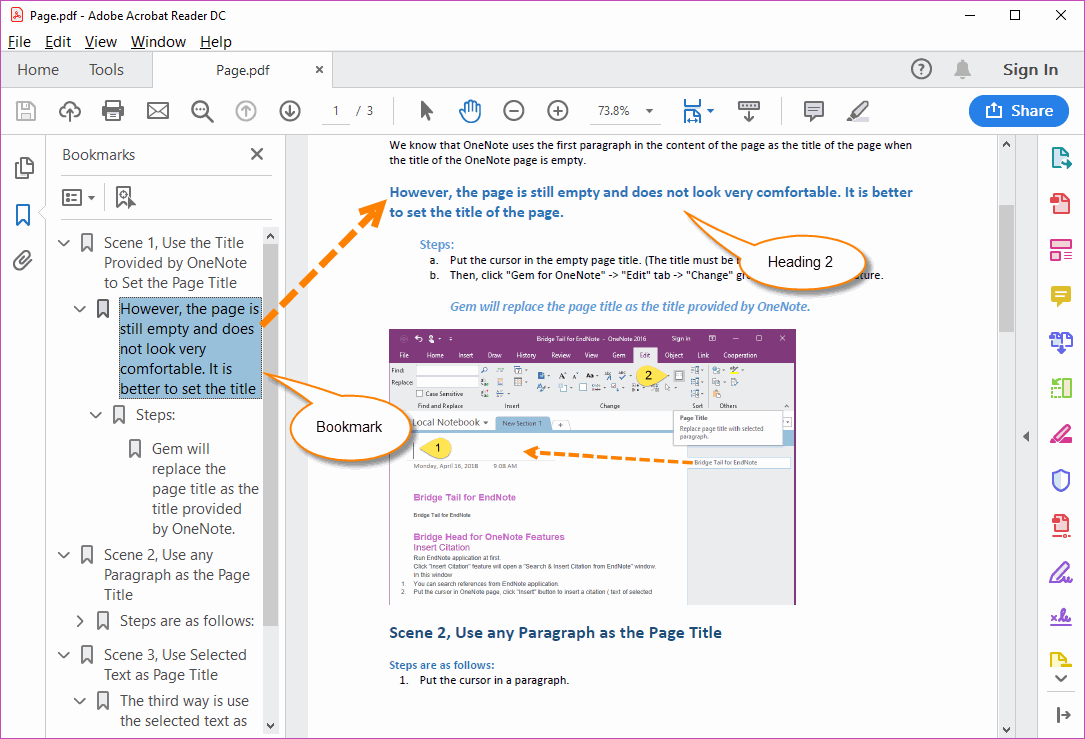Open notifications bell icon
Screen dimensions: 1085x739
pyautogui.click(x=963, y=69)
